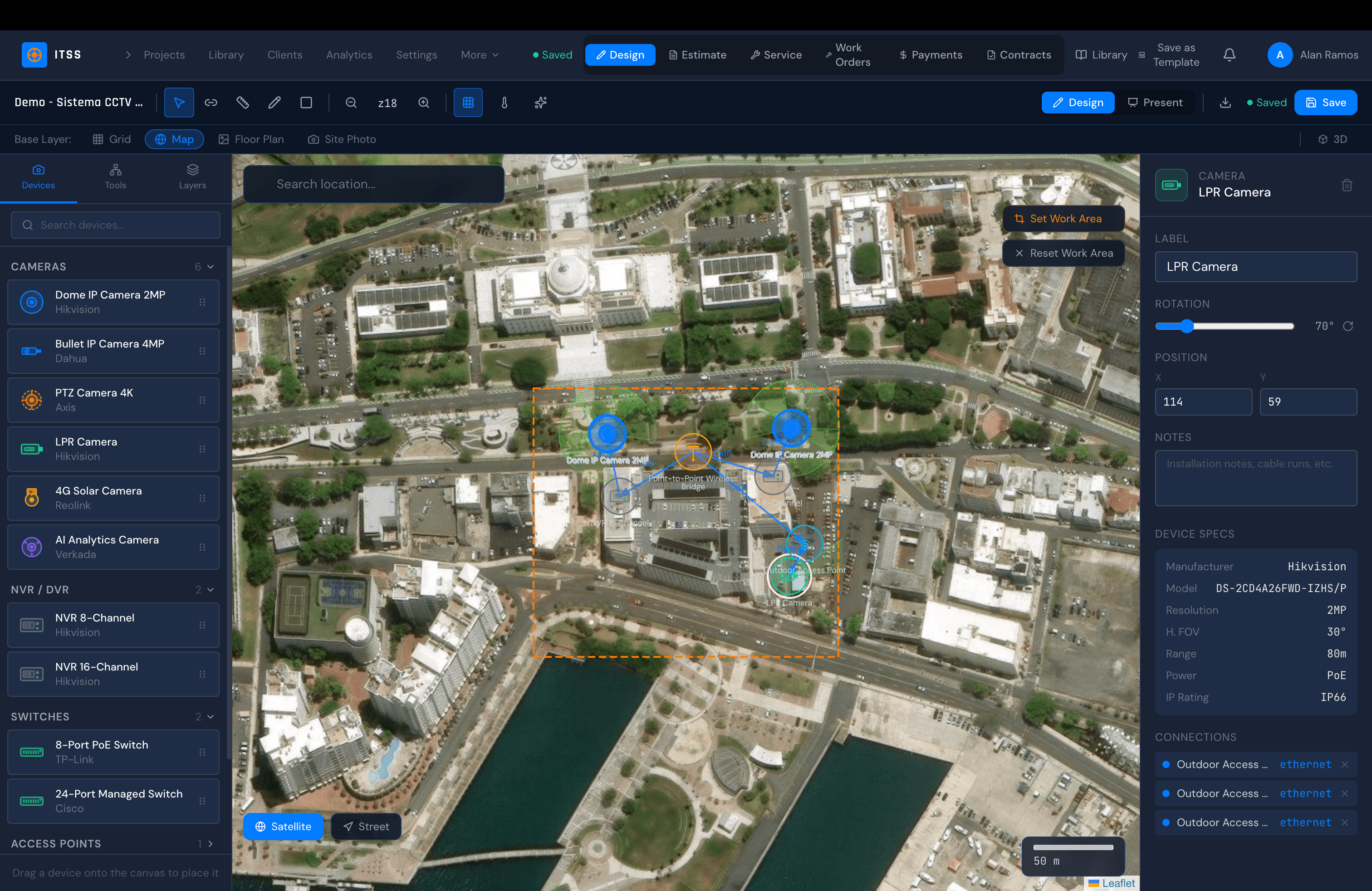
Task: Select the measure ruler tool
Action: (x=242, y=103)
